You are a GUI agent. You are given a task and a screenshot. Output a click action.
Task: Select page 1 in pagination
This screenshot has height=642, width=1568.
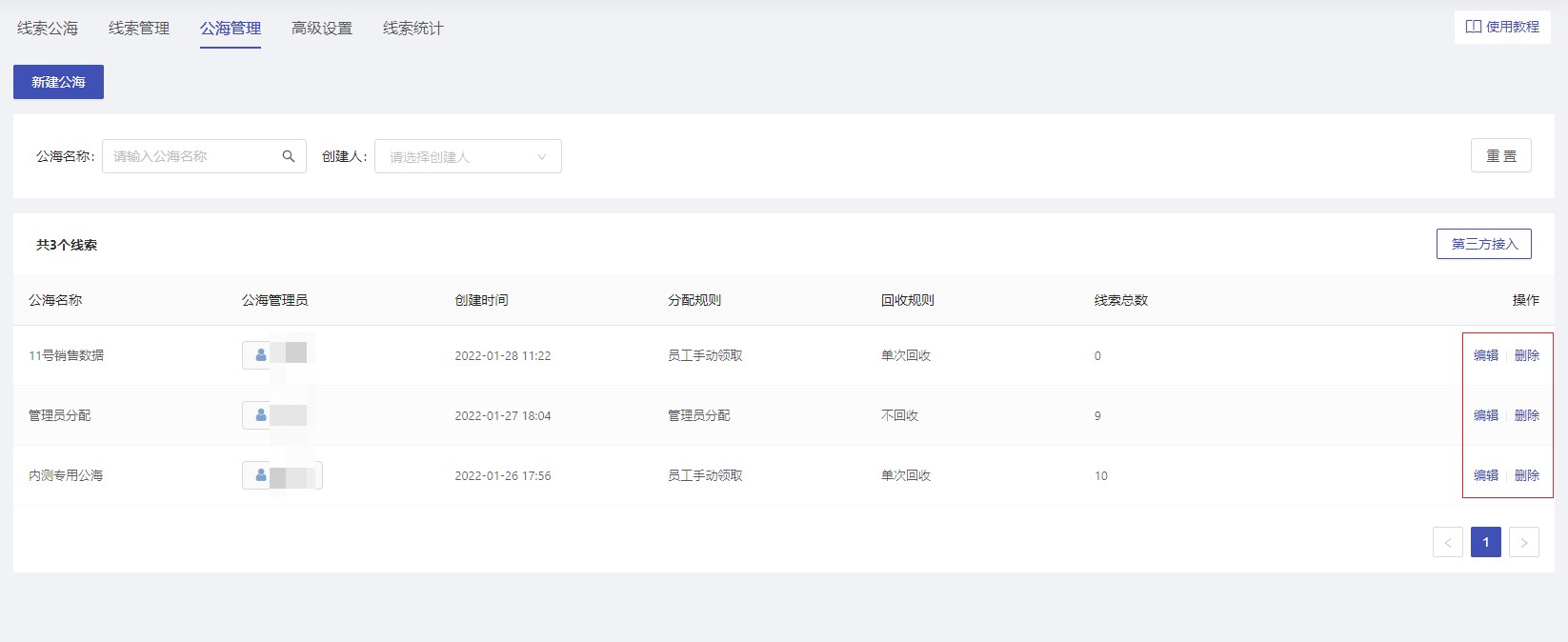pyautogui.click(x=1486, y=542)
